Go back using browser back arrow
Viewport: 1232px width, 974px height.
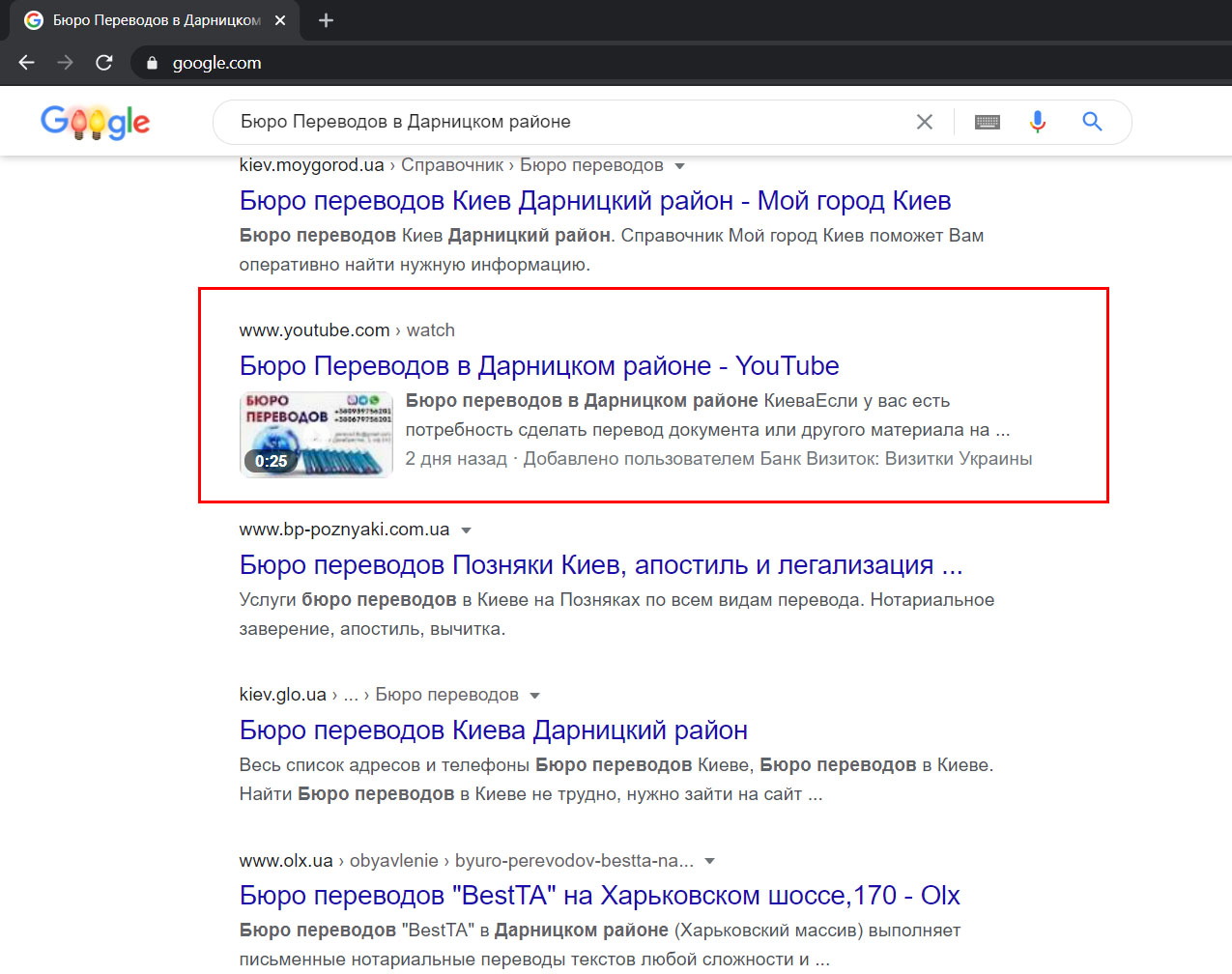pos(27,63)
